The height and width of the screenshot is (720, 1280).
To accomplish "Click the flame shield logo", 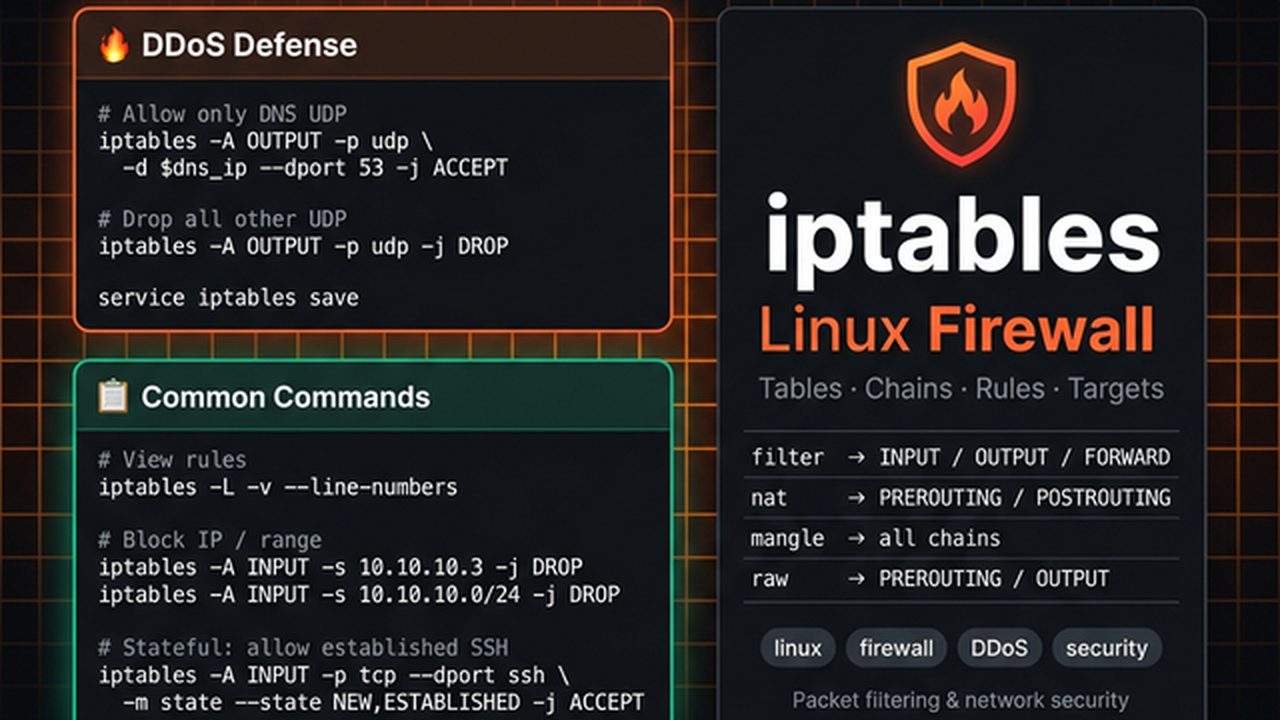I will (x=961, y=104).
